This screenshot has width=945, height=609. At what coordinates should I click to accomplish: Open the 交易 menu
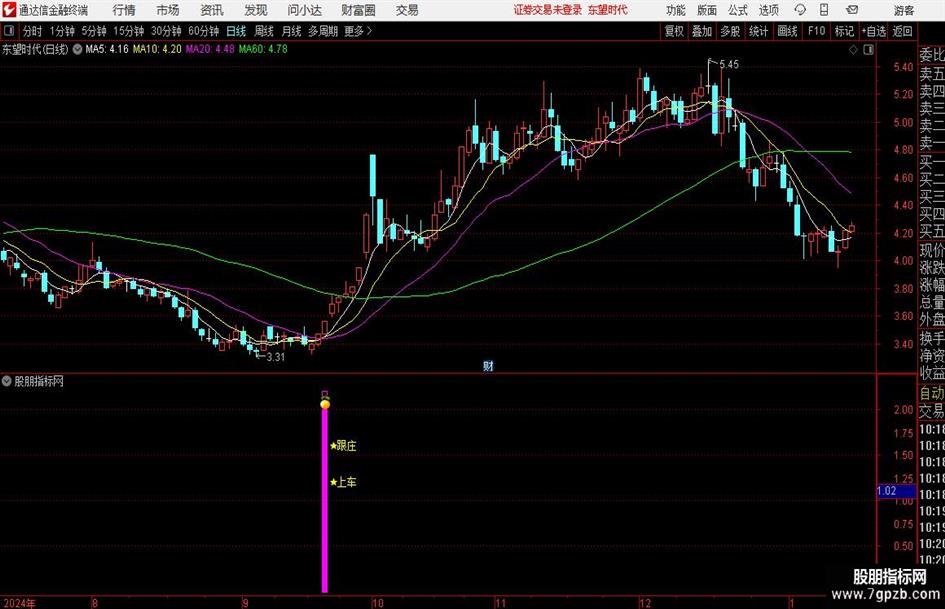[x=407, y=10]
